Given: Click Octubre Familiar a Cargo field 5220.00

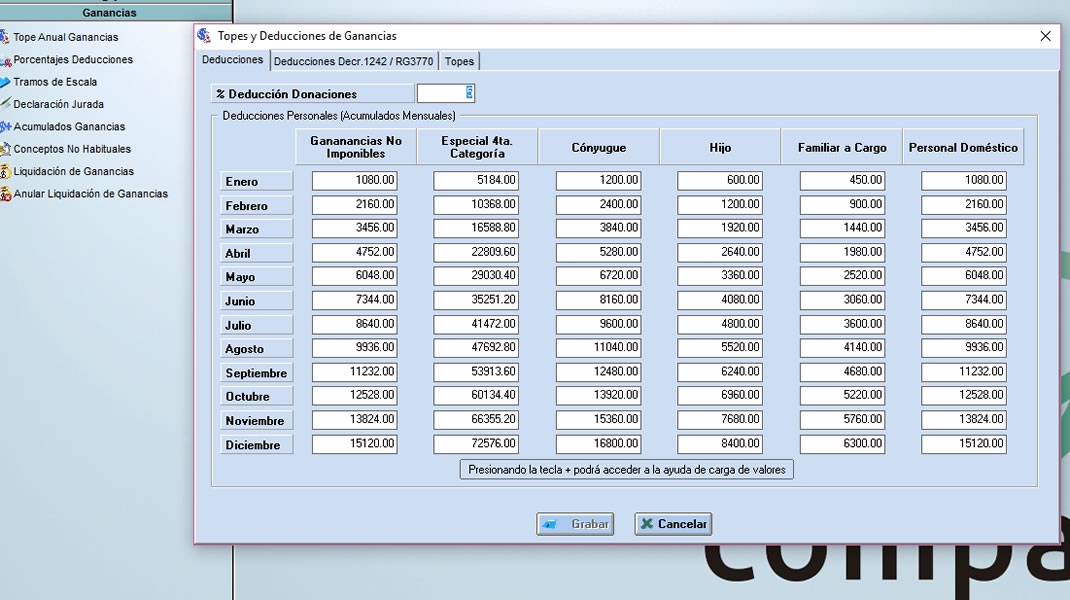Looking at the screenshot, I should pos(843,395).
